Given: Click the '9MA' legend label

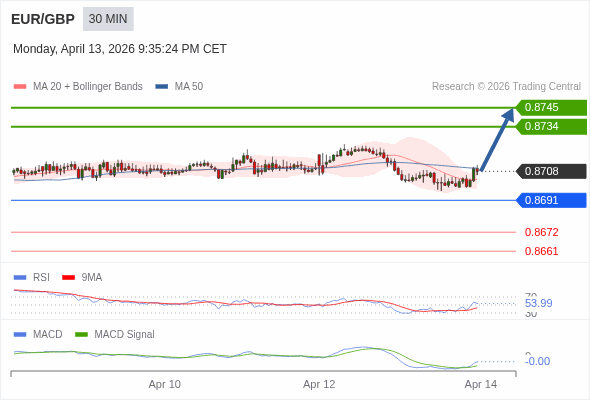Looking at the screenshot, I should [92, 278].
